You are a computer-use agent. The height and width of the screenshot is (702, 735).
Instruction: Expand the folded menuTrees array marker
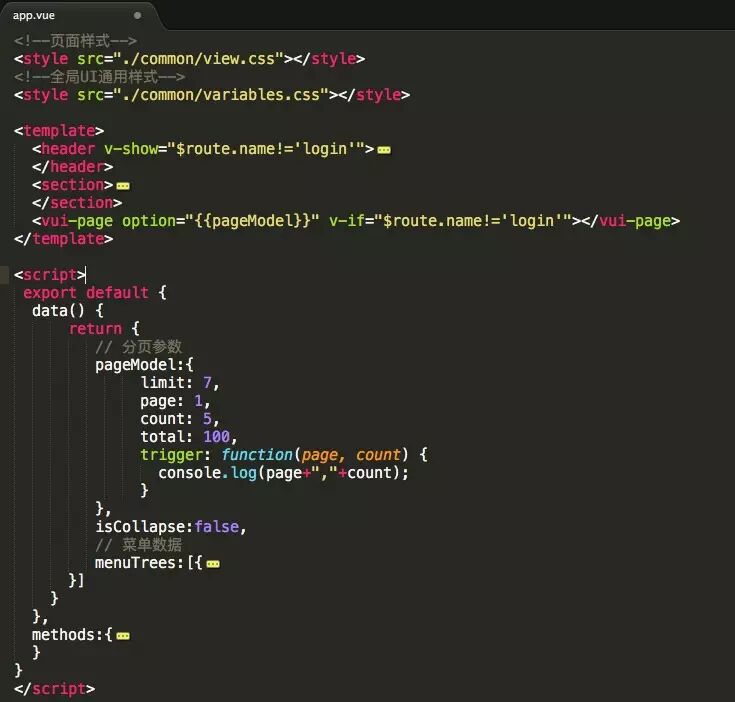[x=213, y=564]
